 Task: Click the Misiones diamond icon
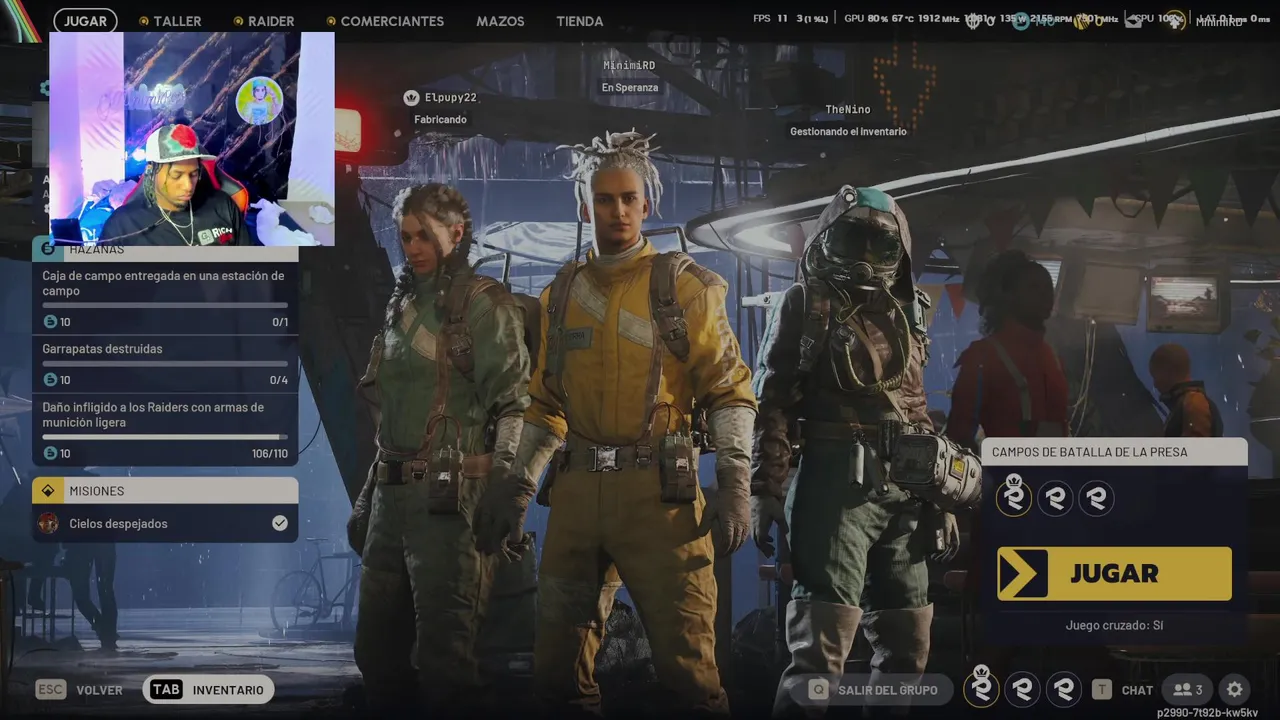[x=48, y=491]
